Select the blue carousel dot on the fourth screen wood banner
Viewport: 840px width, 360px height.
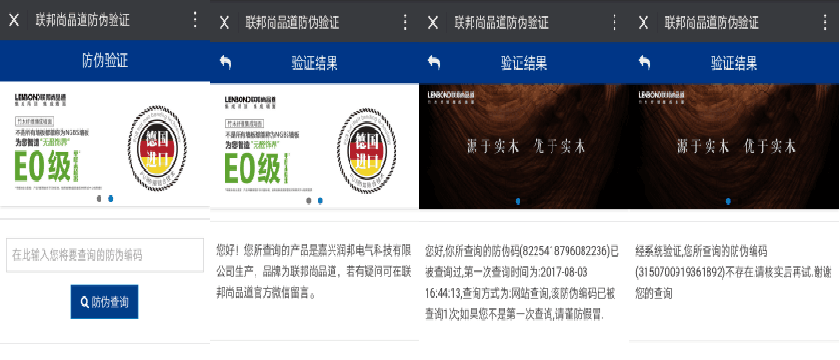(x=728, y=201)
